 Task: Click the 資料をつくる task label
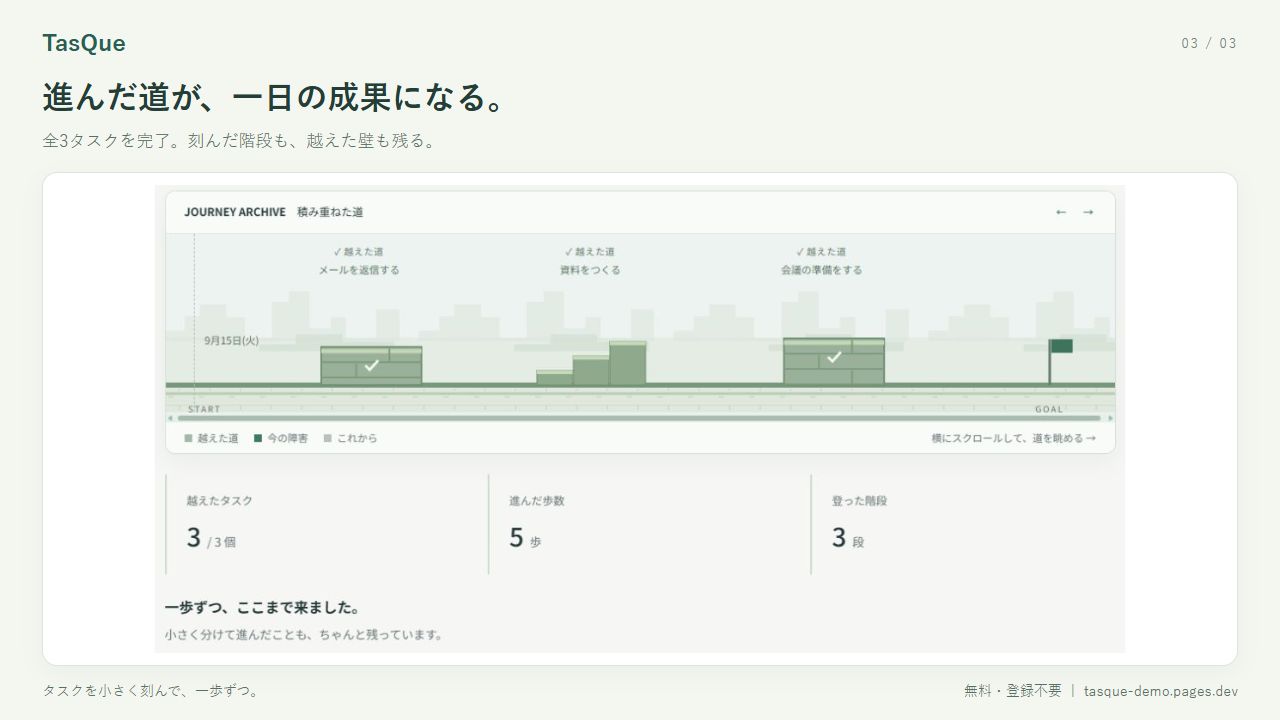[590, 270]
